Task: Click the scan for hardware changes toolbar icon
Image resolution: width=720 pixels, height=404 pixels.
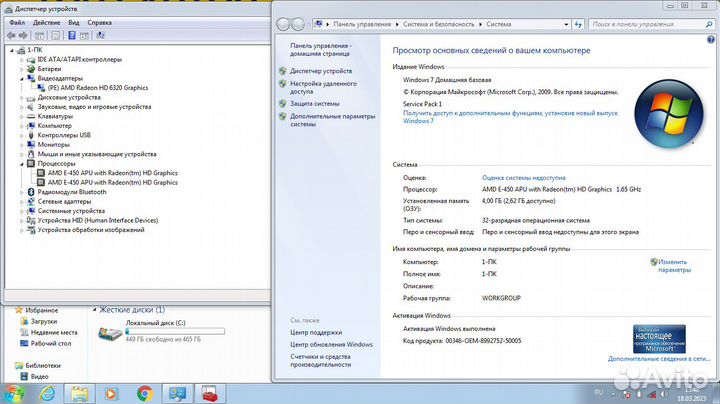Action: (101, 35)
